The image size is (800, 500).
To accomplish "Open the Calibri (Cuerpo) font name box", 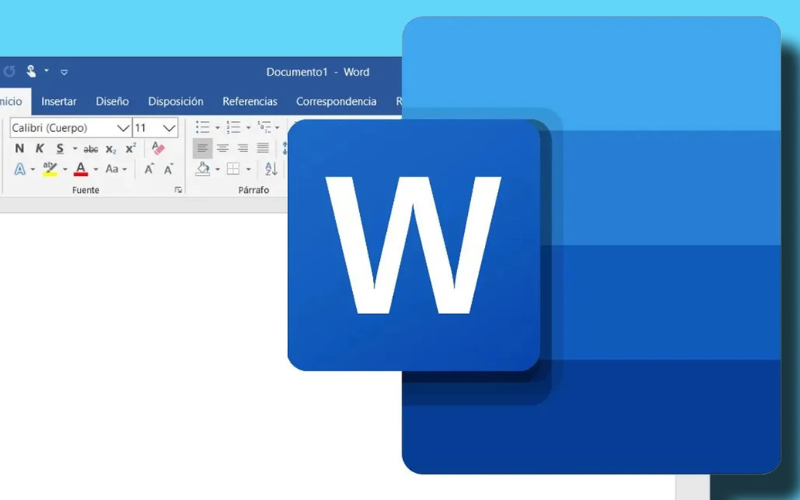I will click(70, 128).
